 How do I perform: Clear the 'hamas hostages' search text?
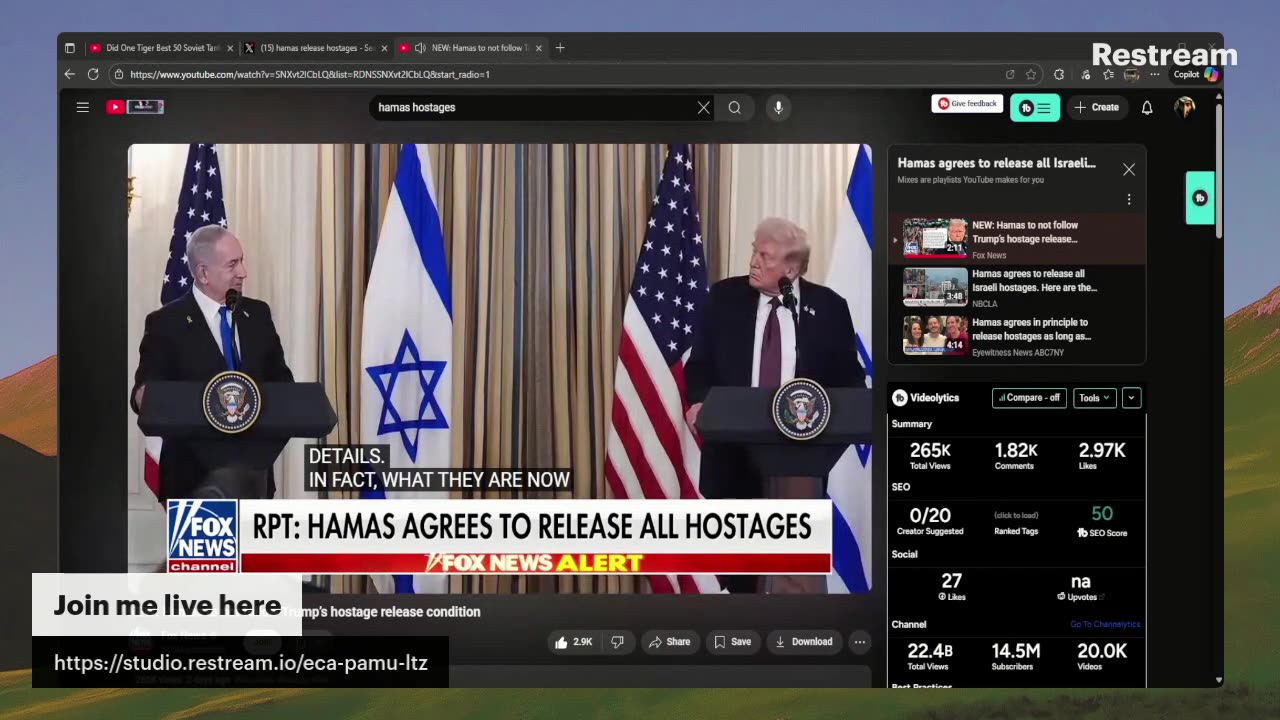coord(703,108)
